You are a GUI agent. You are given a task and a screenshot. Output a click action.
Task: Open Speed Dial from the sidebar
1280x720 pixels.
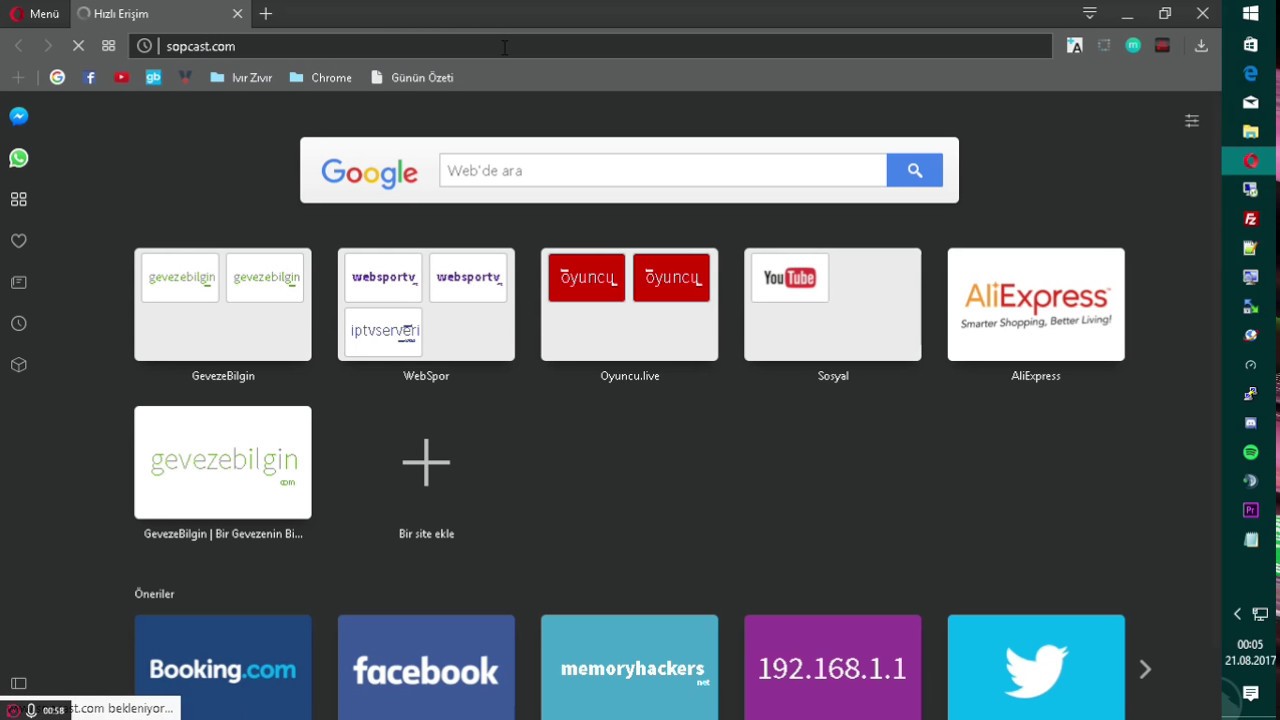click(x=19, y=200)
